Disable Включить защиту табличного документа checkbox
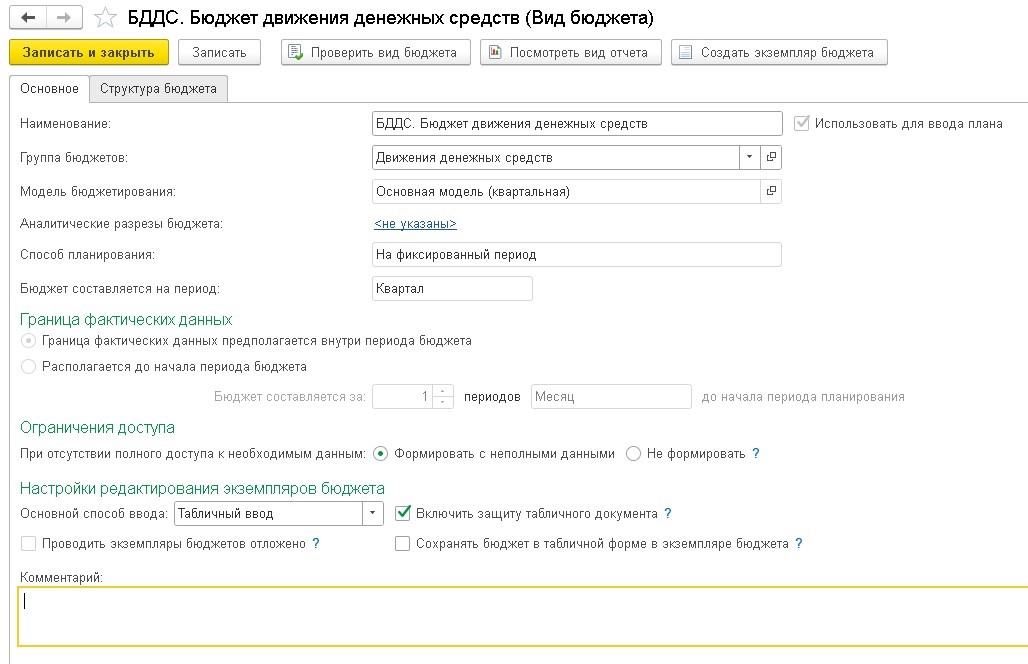The height and width of the screenshot is (664, 1028). (403, 514)
